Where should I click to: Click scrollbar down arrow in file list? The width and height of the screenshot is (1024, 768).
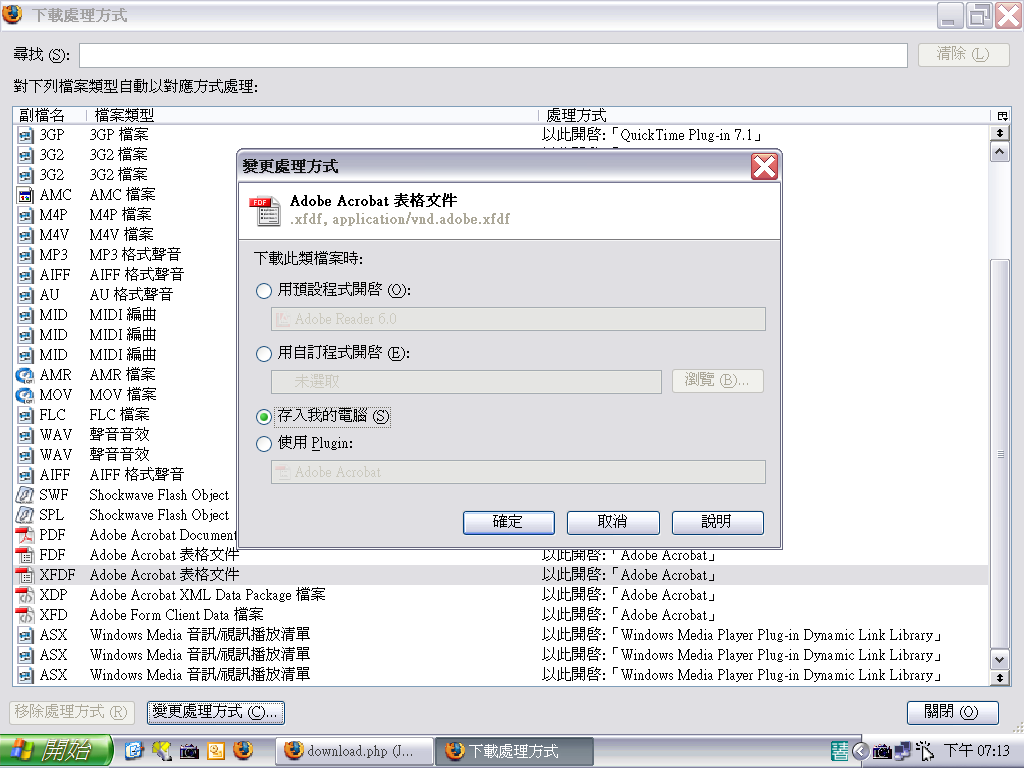[x=999, y=660]
